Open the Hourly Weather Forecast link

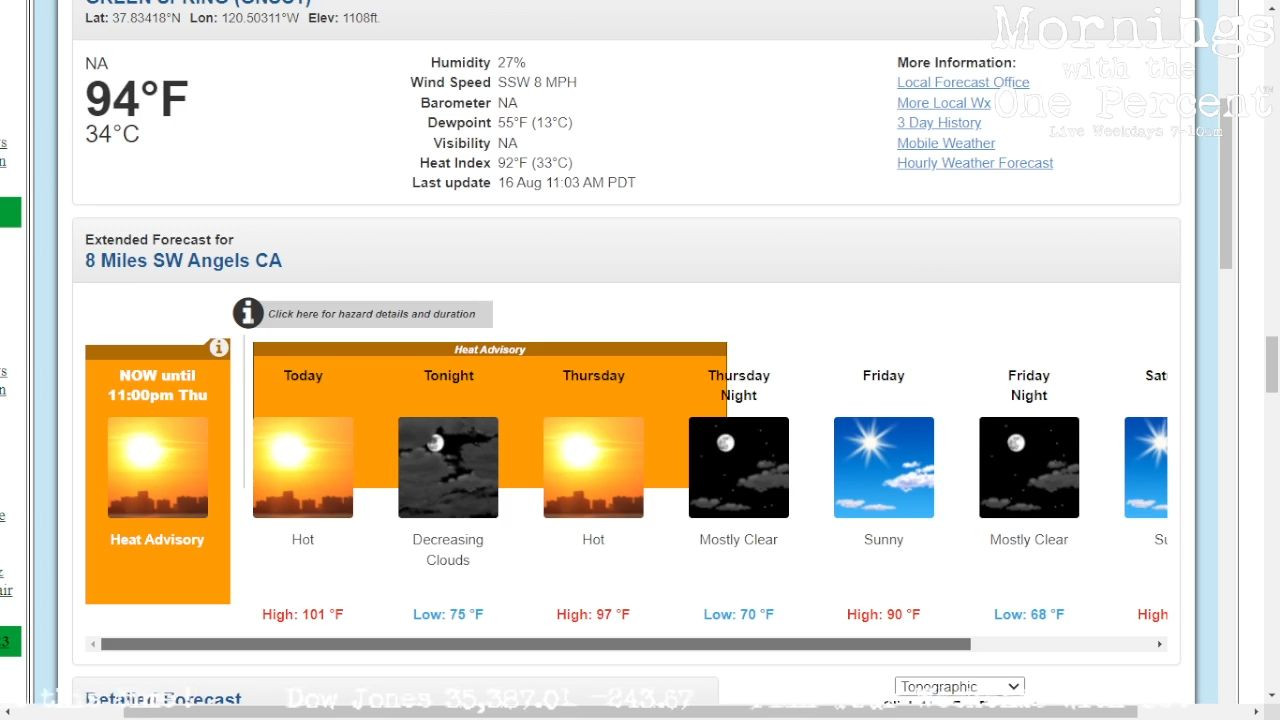coord(974,163)
